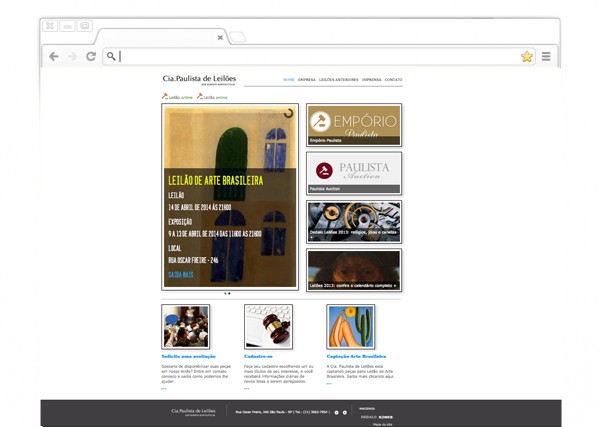Open the LEILÕES ANTERIORES menu item
The height and width of the screenshot is (427, 600).
point(337,79)
